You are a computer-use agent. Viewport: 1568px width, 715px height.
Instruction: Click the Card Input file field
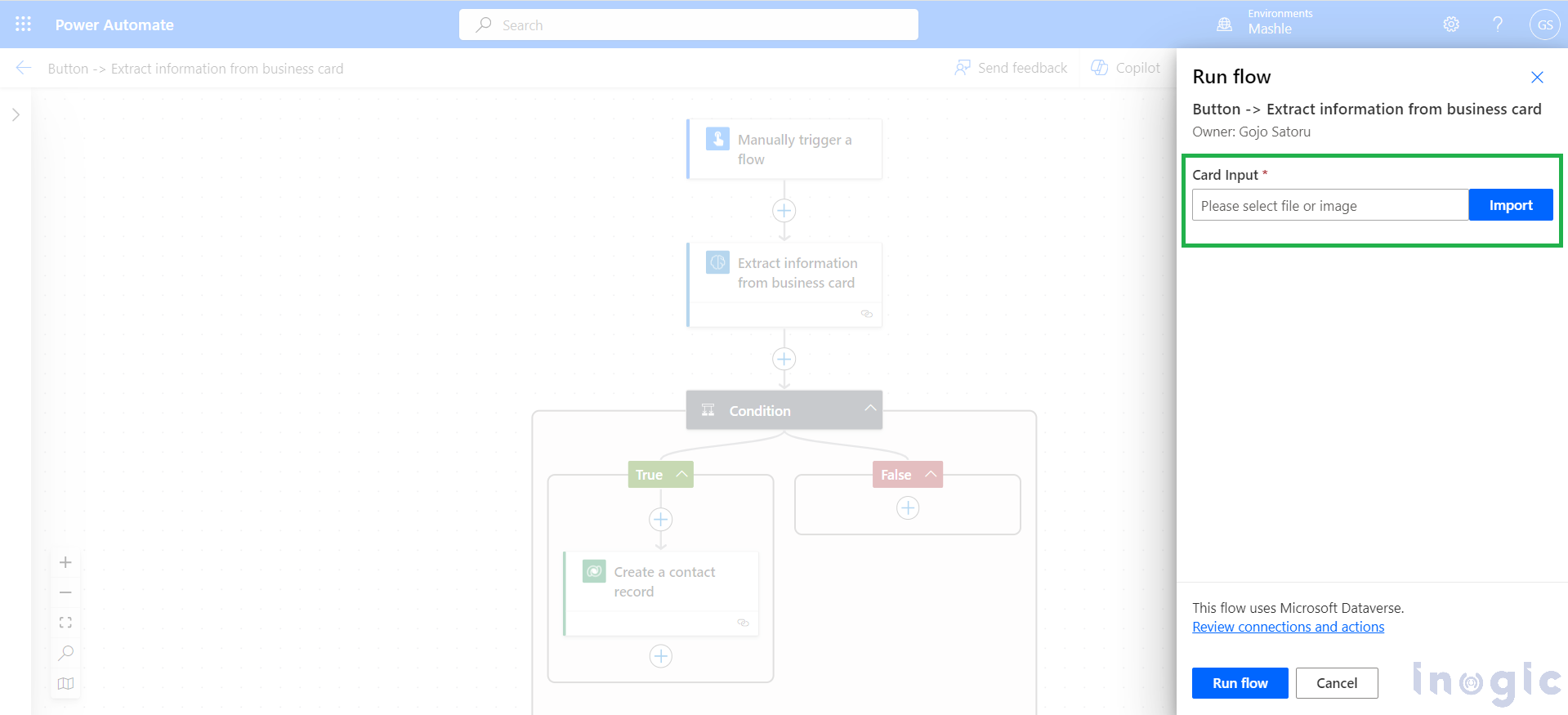(1330, 205)
